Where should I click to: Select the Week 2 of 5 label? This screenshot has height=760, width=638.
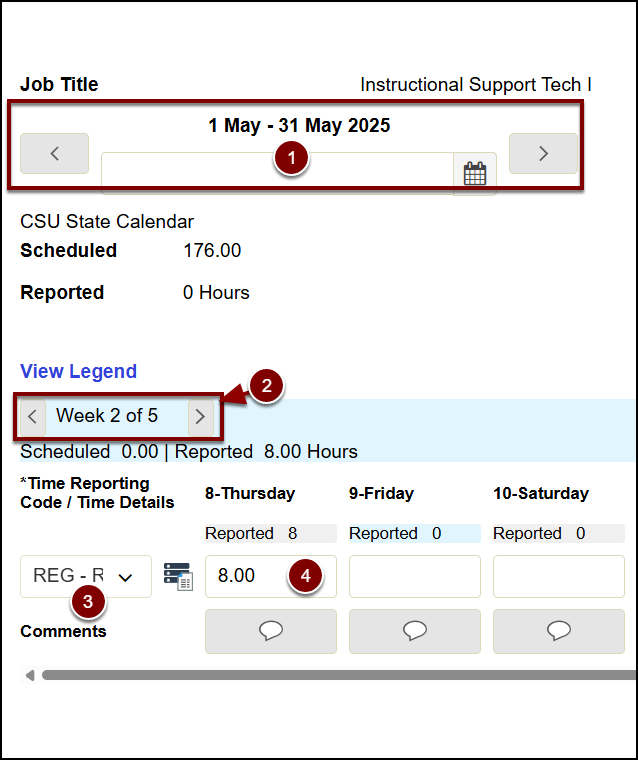[107, 415]
